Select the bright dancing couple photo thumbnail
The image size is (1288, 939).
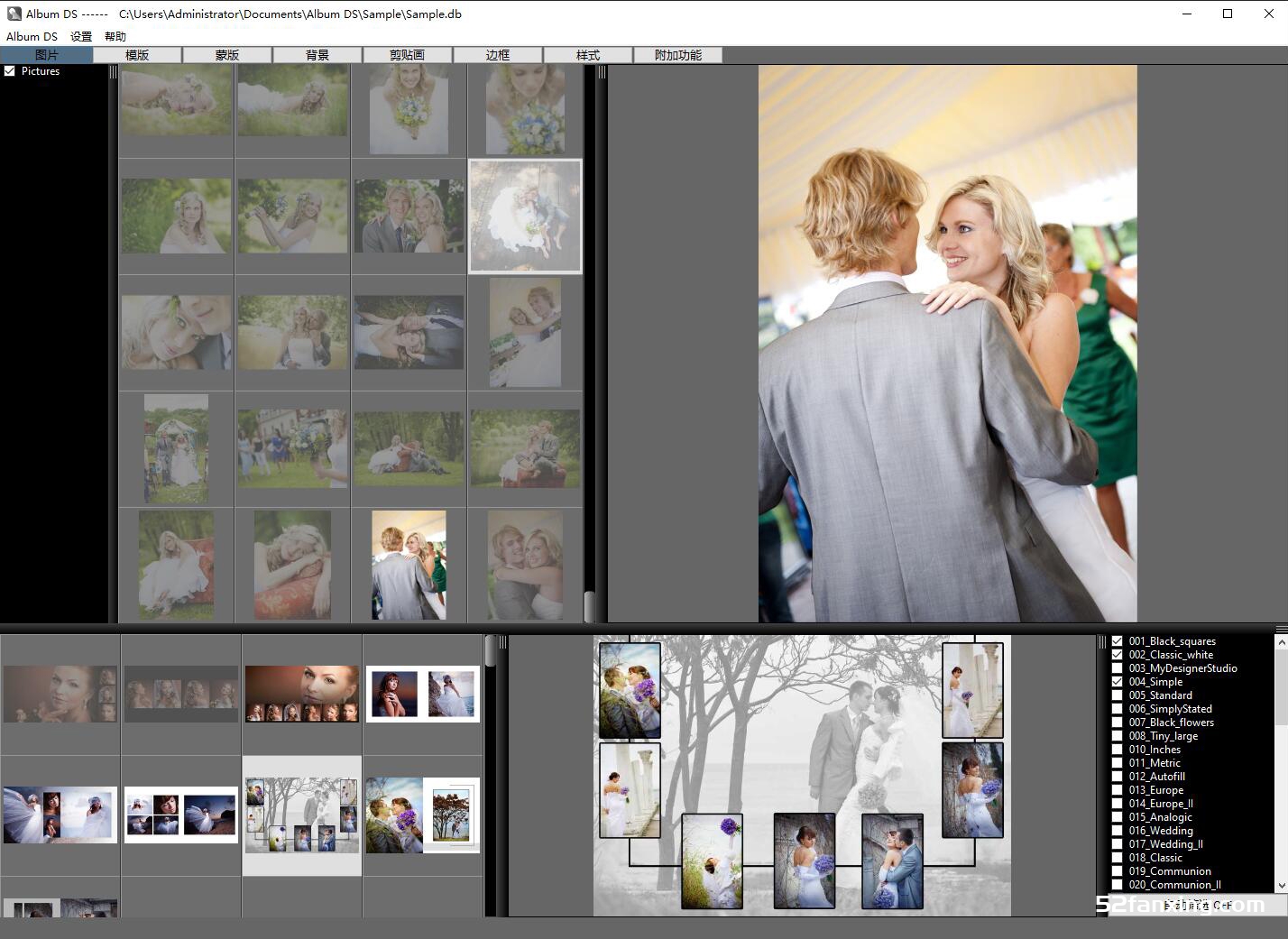(x=409, y=565)
